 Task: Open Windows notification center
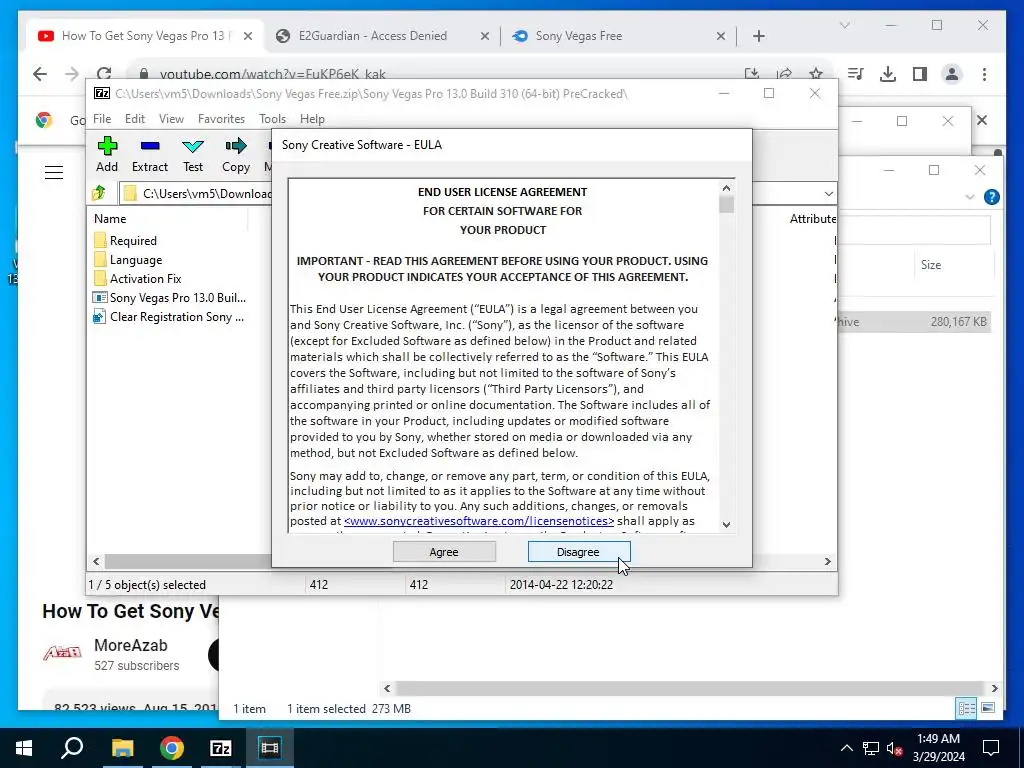click(991, 748)
